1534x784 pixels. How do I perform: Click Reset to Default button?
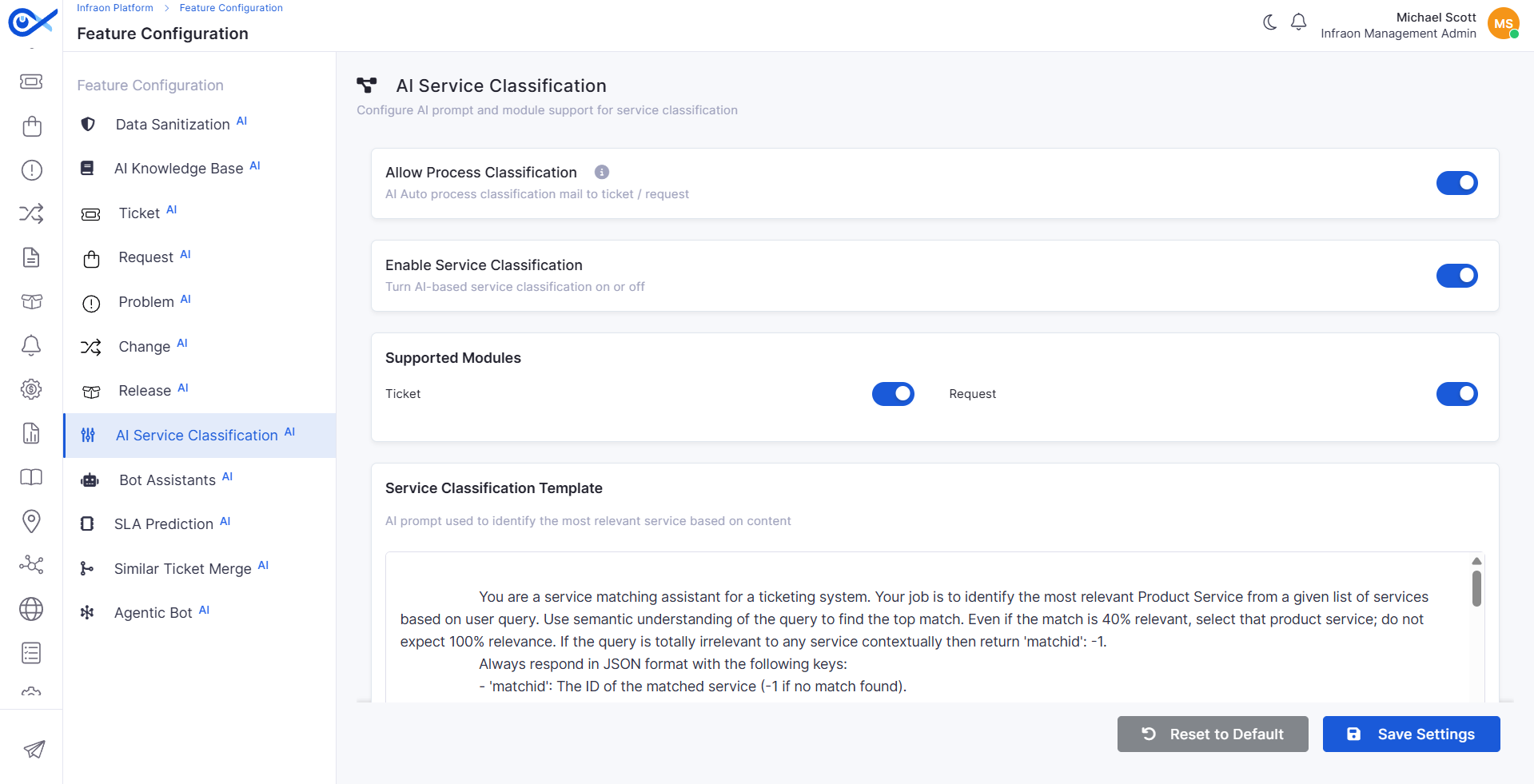[1213, 734]
